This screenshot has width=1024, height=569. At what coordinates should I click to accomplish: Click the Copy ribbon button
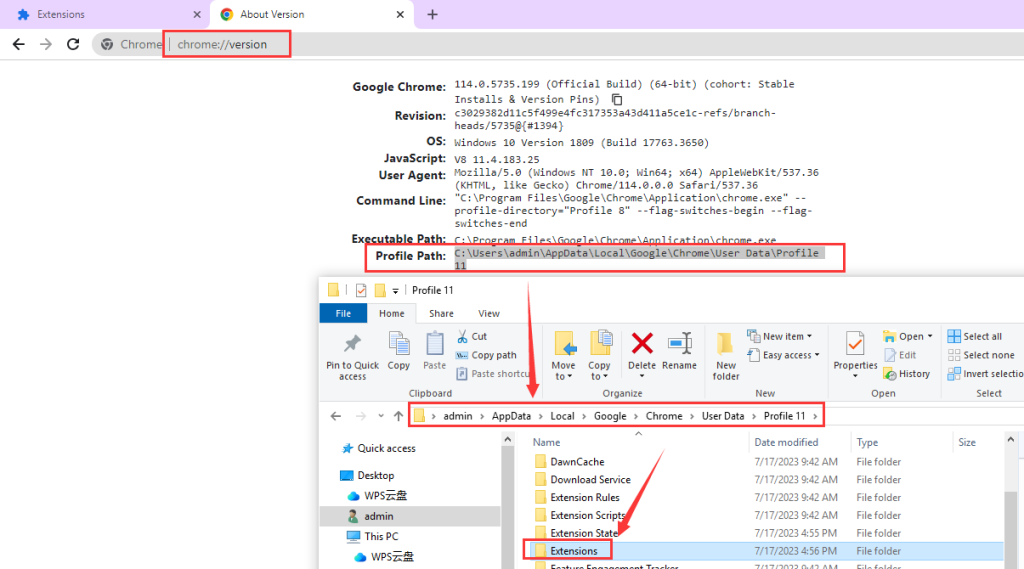pyautogui.click(x=398, y=351)
